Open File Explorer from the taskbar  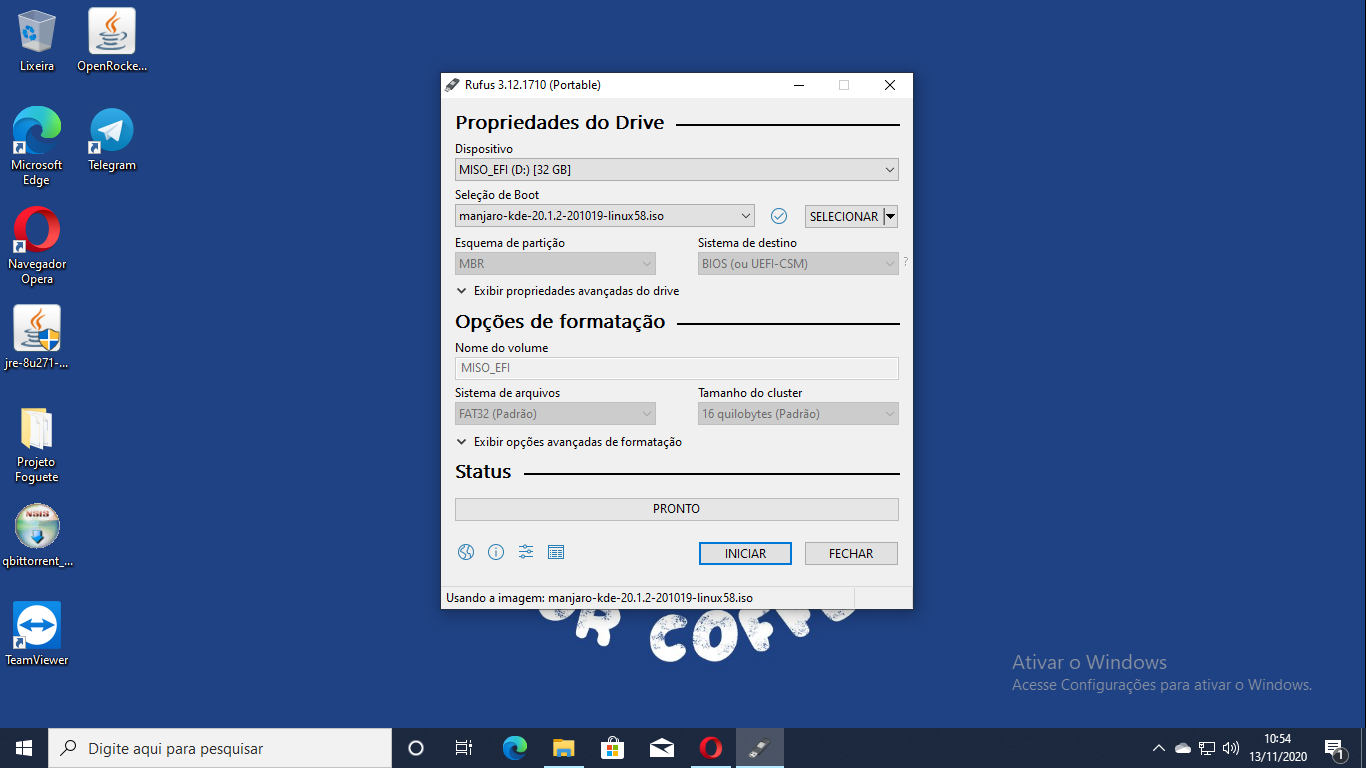tap(564, 748)
